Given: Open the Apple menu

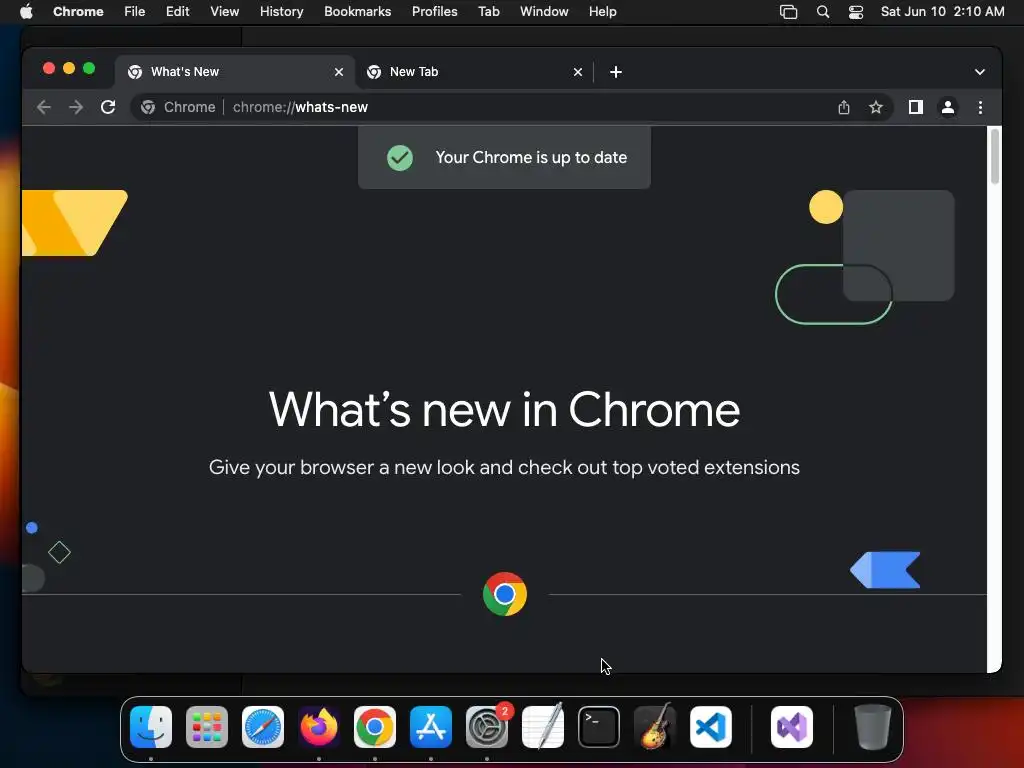Looking at the screenshot, I should pyautogui.click(x=26, y=12).
